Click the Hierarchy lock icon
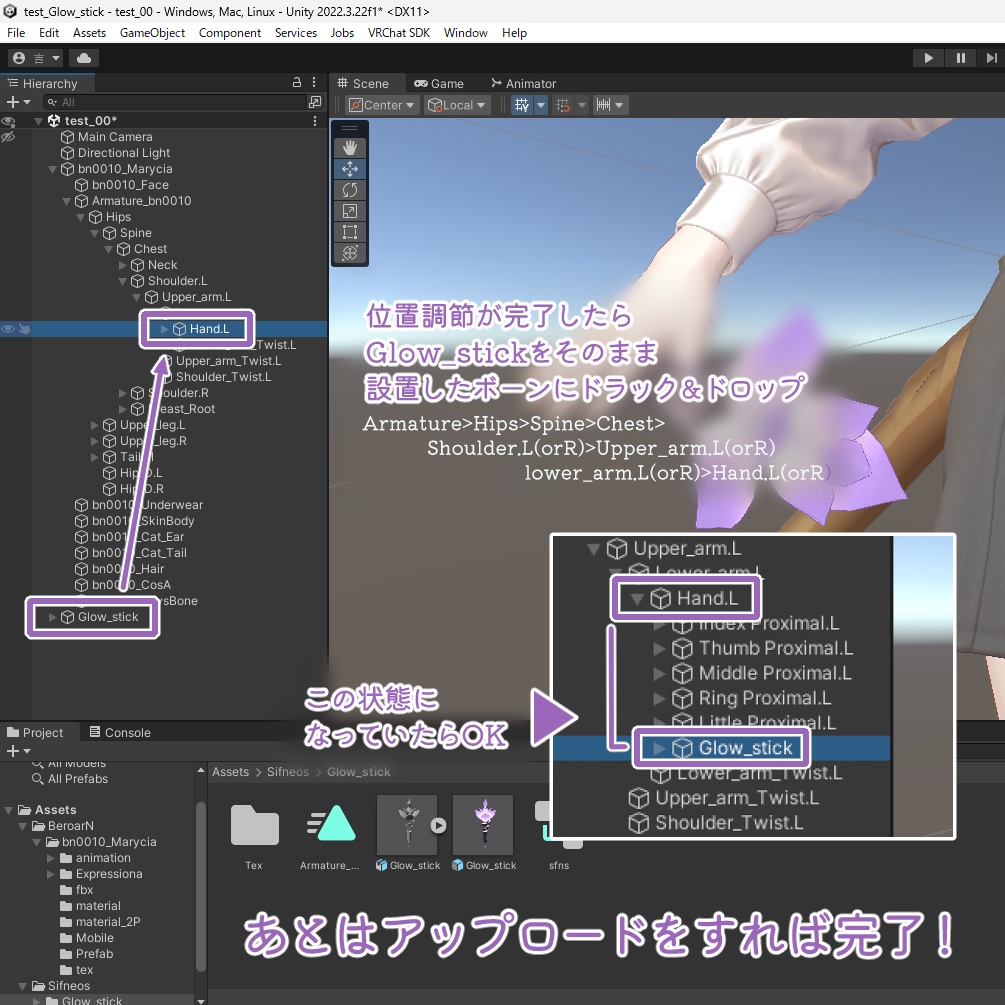 [x=296, y=82]
